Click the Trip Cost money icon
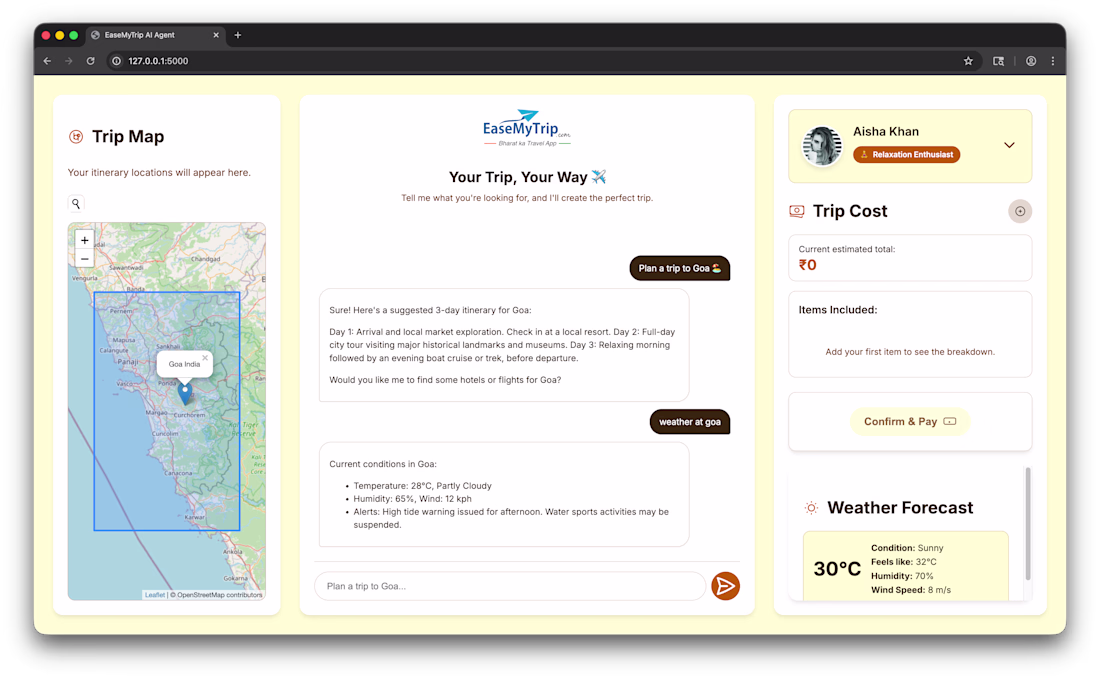Image resolution: width=1100 pixels, height=679 pixels. (x=797, y=211)
